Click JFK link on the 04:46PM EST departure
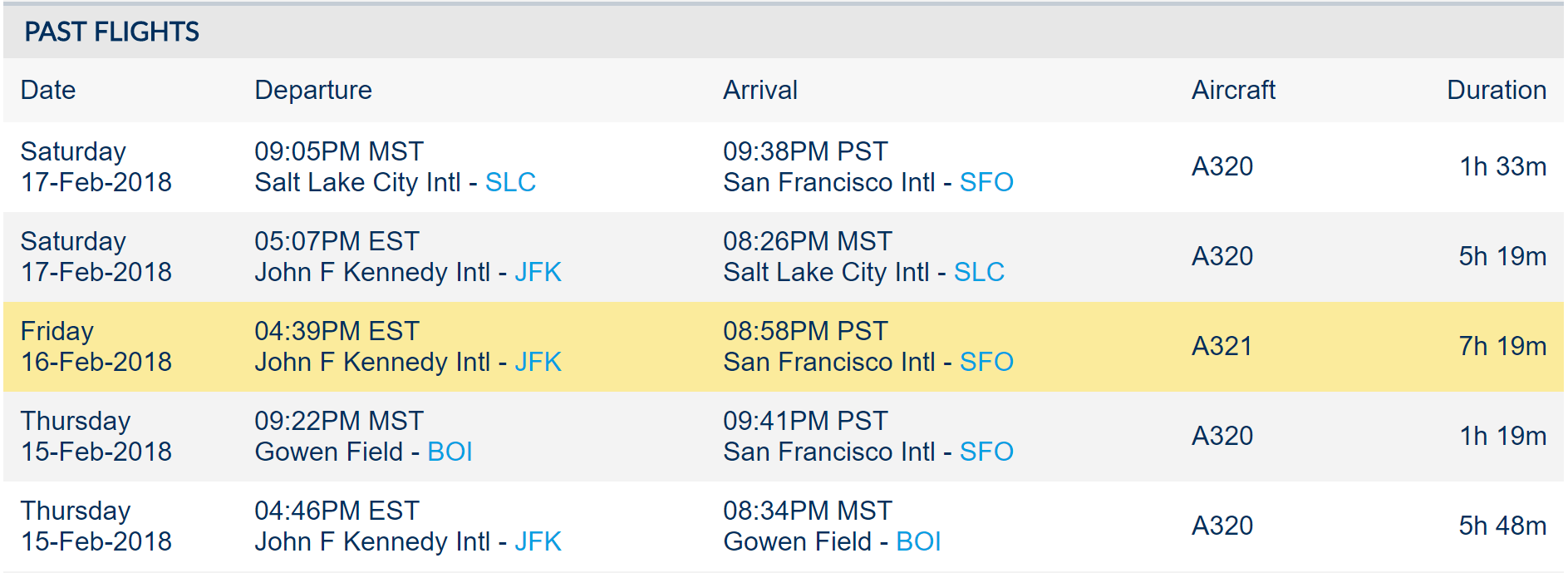Viewport: 1568px width, 573px height. pyautogui.click(x=538, y=541)
